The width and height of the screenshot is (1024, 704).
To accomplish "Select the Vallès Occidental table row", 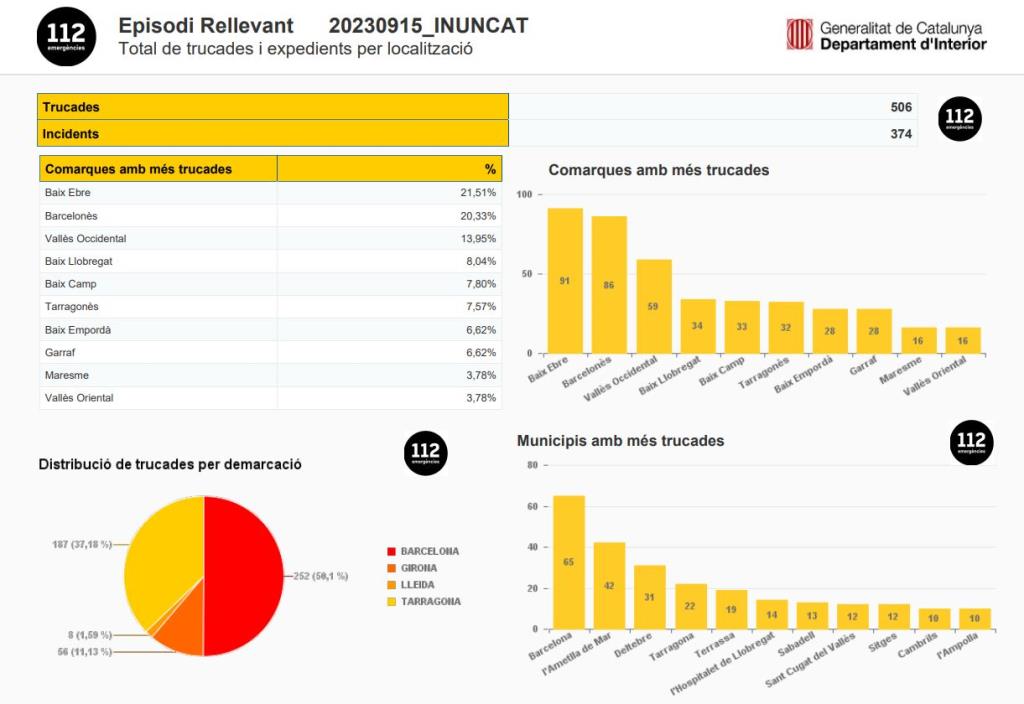I will tap(270, 238).
